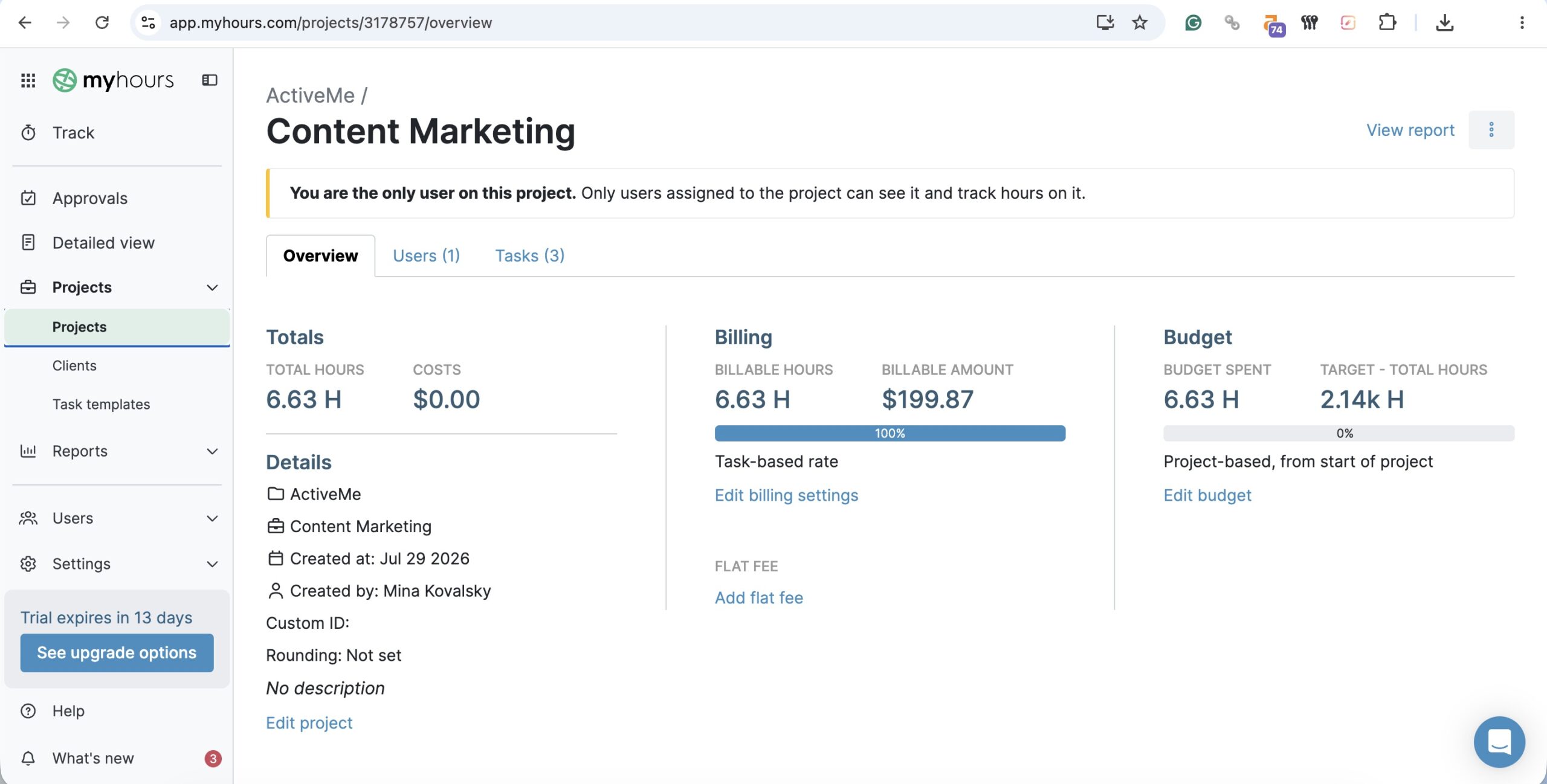This screenshot has width=1547, height=784.
Task: Click the ActiveMe breadcrumb link
Action: point(311,95)
